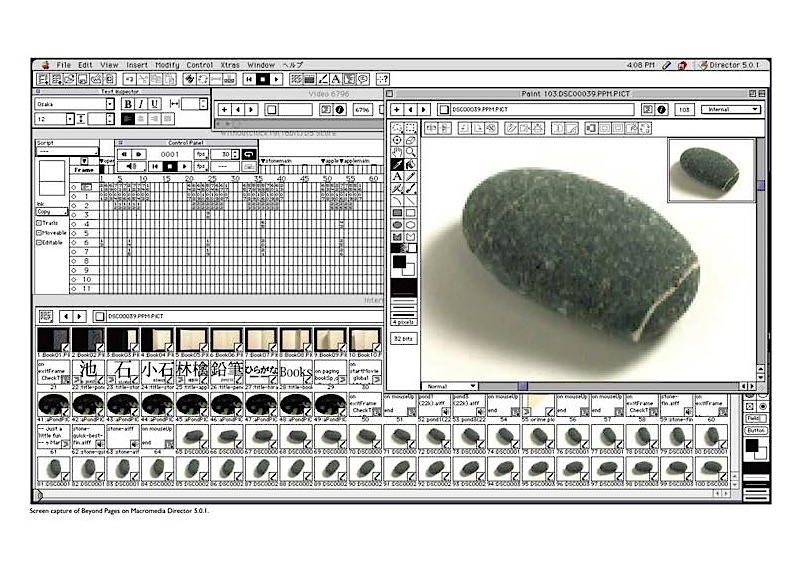Click Stop in the Control Panel
803x563 pixels.
[170, 166]
